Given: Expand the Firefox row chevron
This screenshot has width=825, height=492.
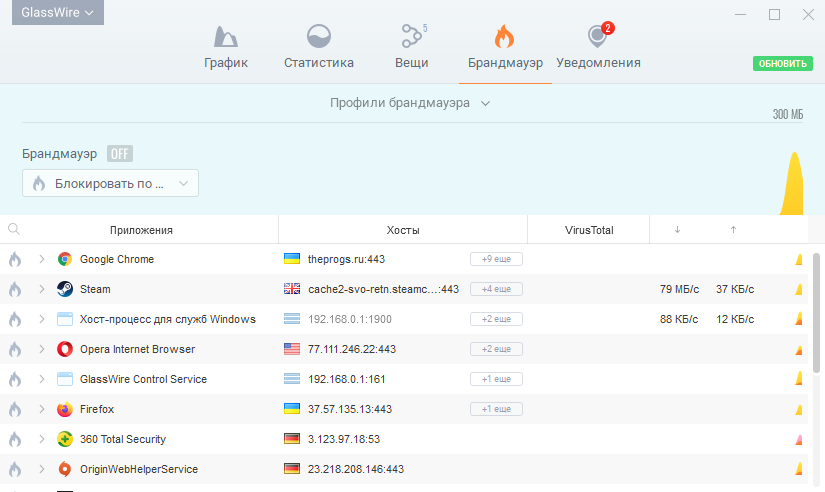Looking at the screenshot, I should (x=42, y=409).
